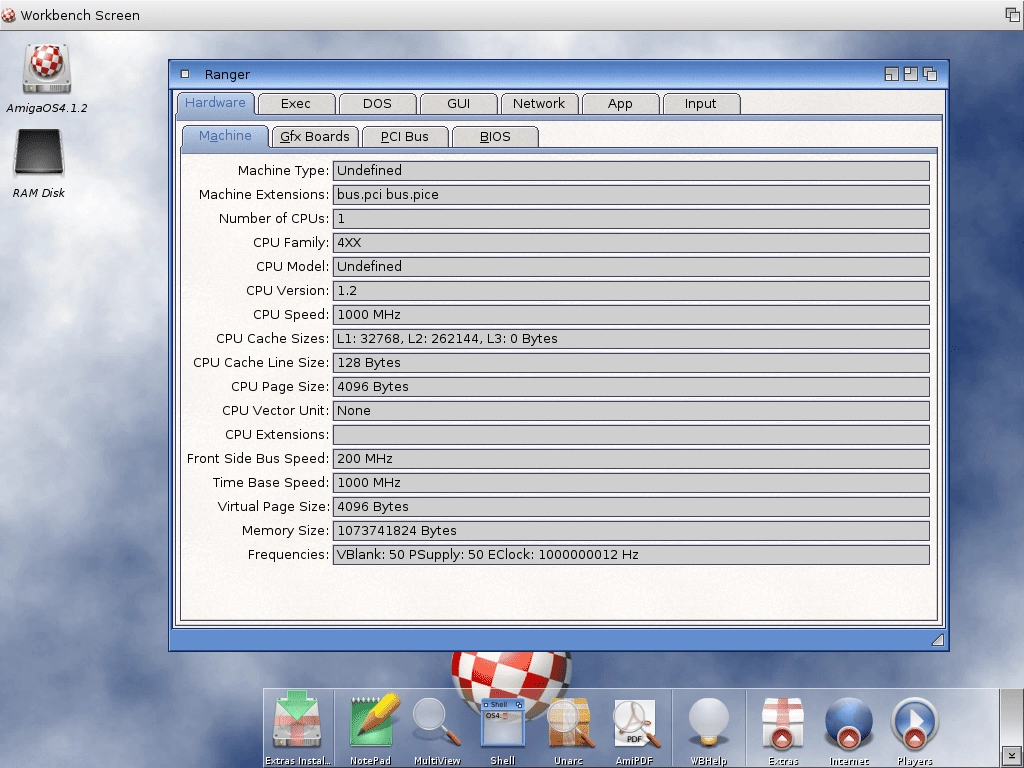Click CPU Vector Unit field 'None'

632,411
